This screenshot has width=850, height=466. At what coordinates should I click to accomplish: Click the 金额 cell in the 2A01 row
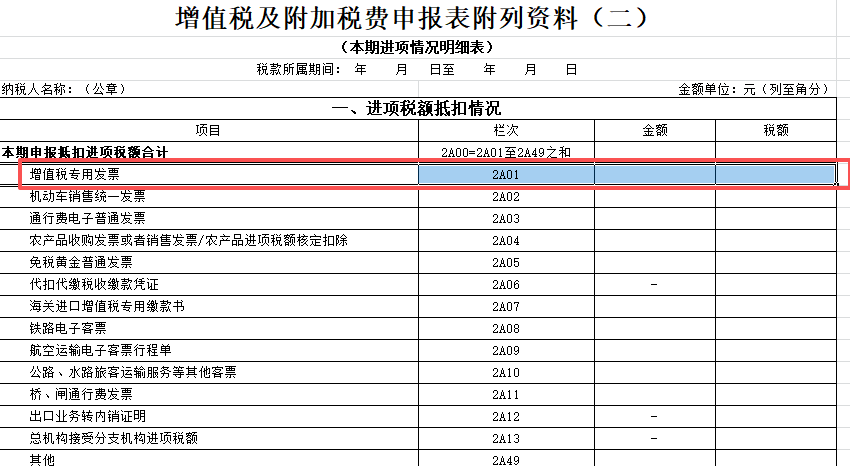click(655, 174)
